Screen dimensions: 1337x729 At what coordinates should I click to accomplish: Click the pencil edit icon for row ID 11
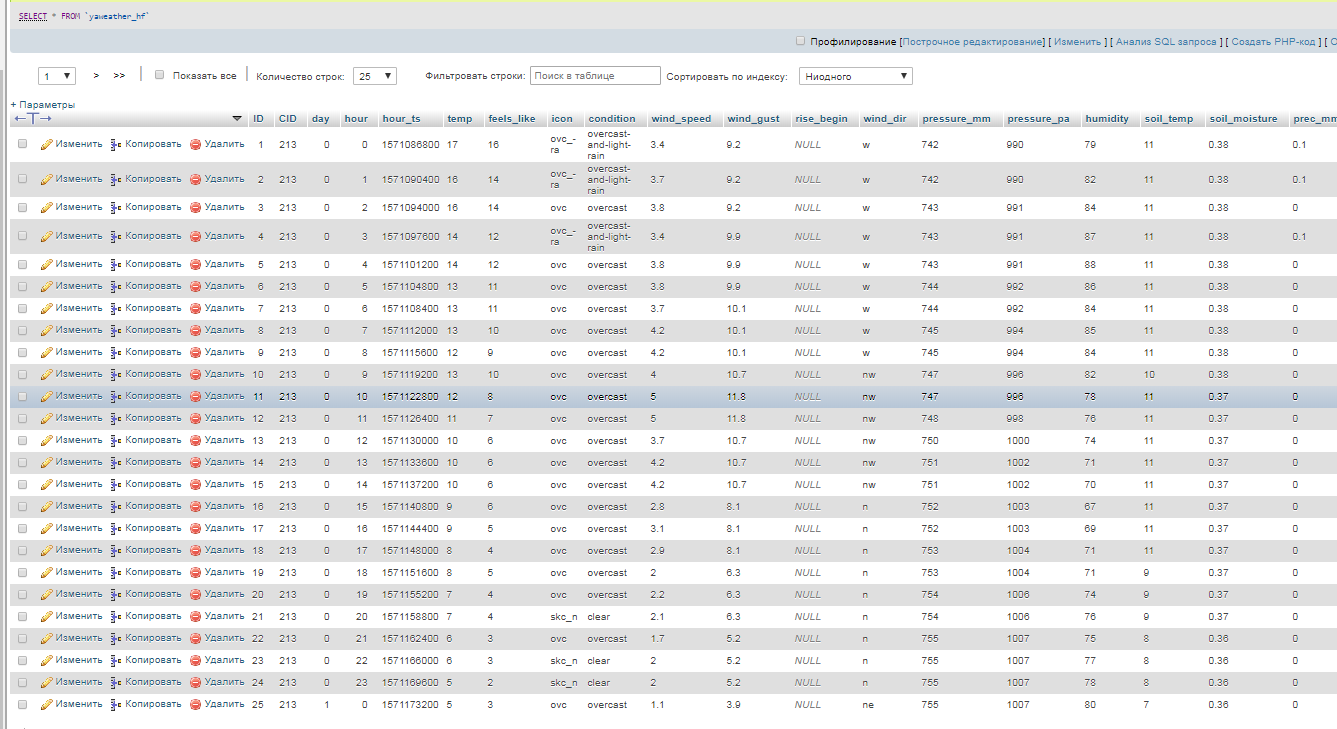46,396
